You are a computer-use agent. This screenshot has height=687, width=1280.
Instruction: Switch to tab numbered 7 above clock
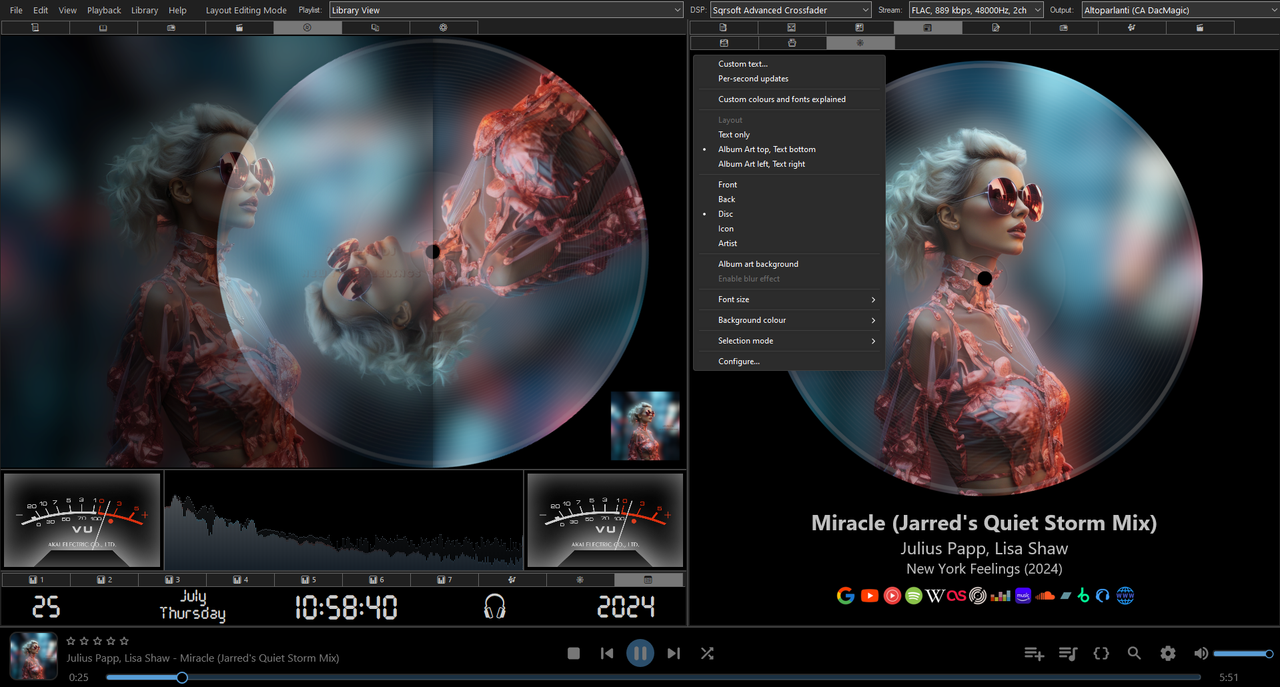point(444,580)
